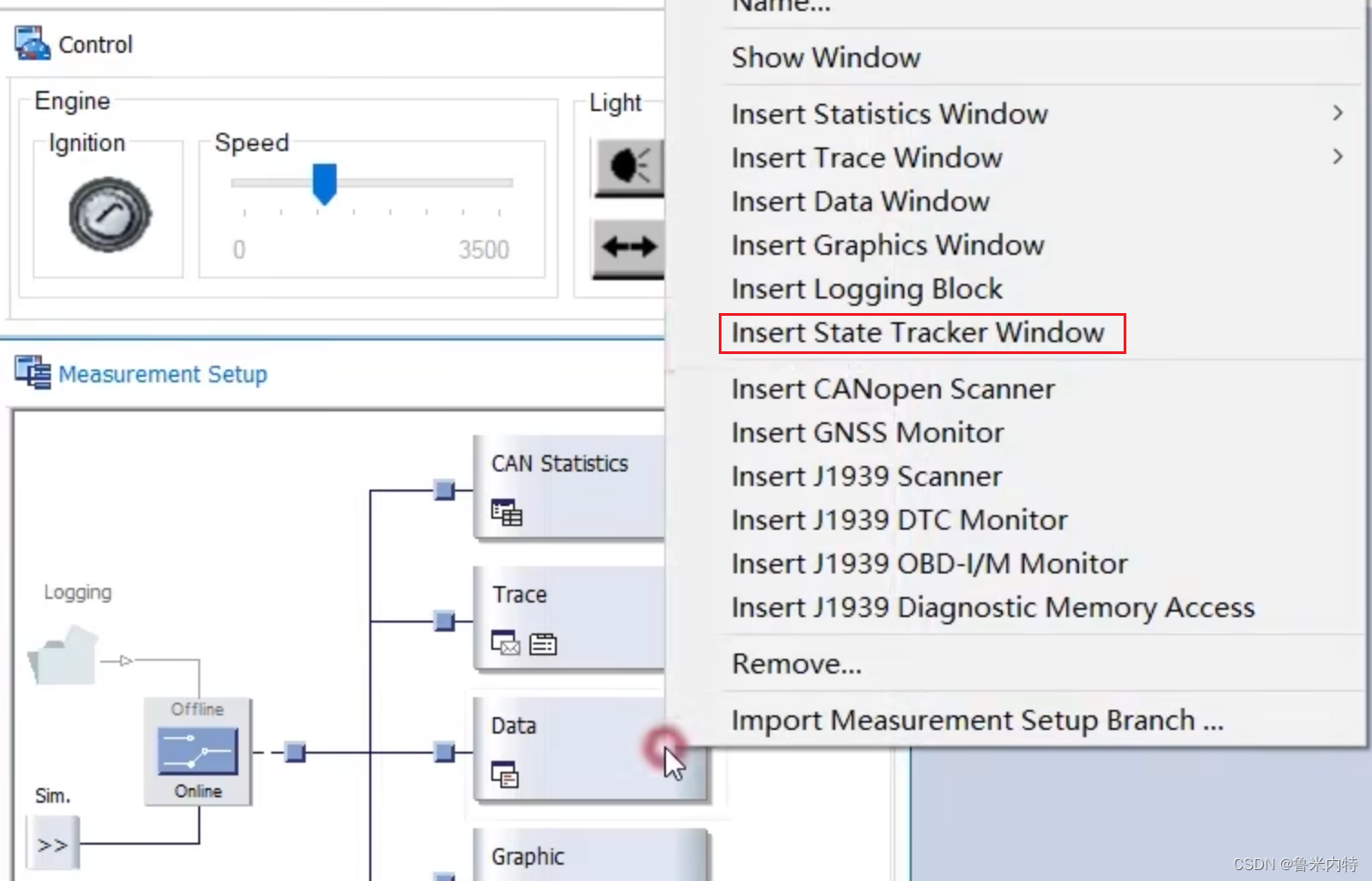Select the Trace block
Screen dimensions: 1372x881
[570, 619]
